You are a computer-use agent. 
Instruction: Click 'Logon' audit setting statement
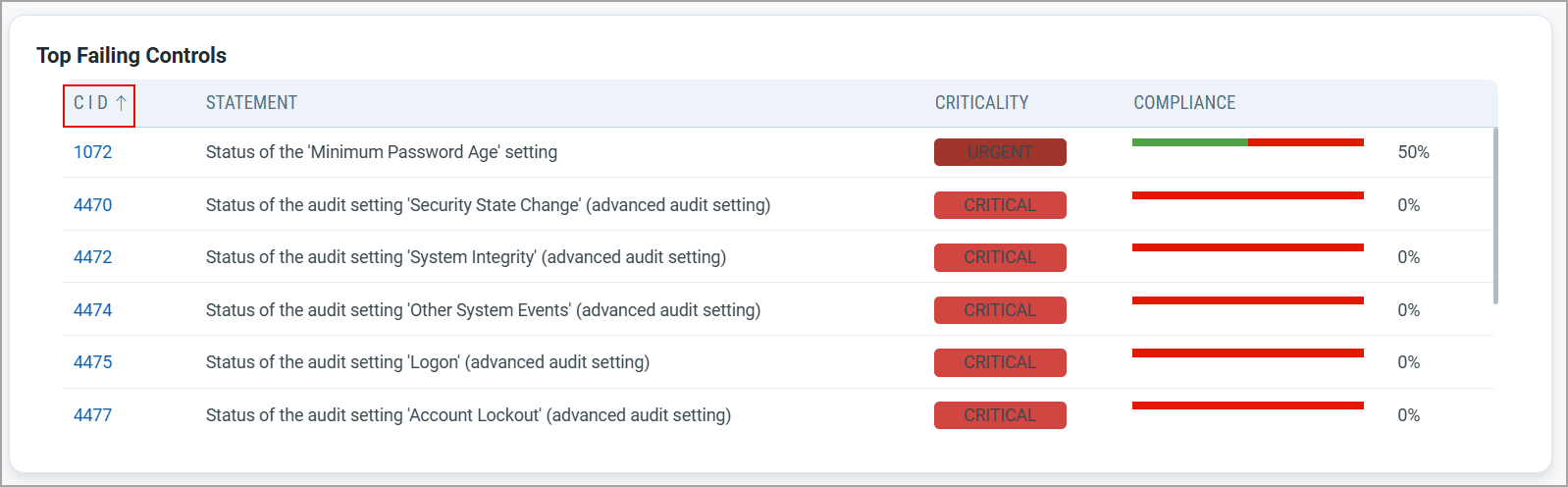pyautogui.click(x=428, y=362)
